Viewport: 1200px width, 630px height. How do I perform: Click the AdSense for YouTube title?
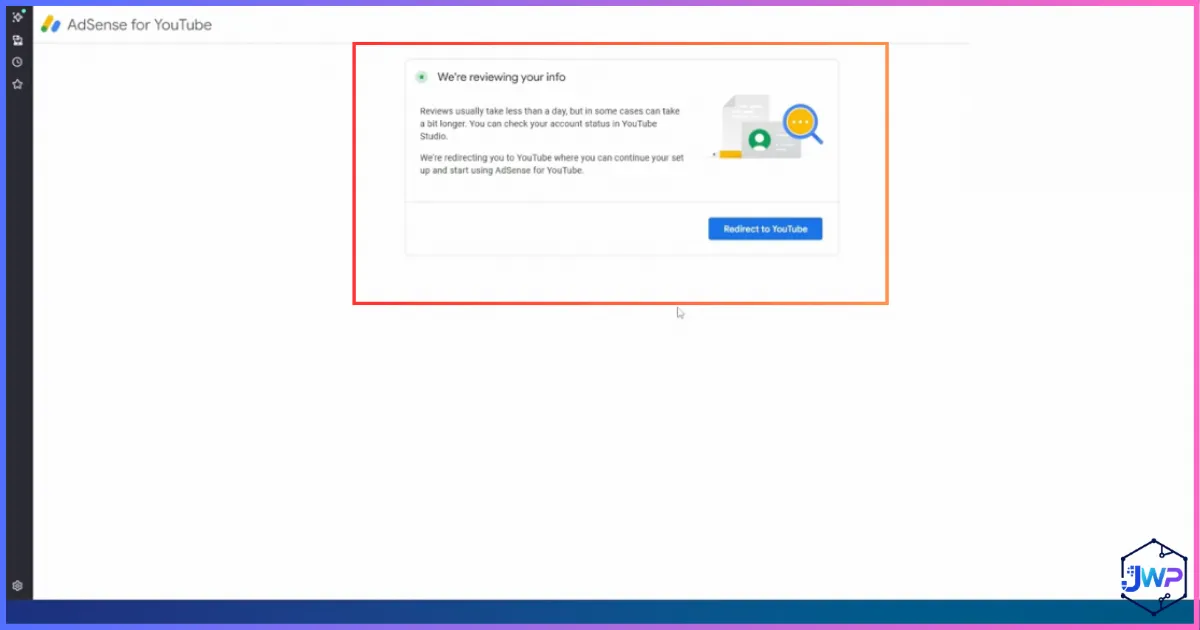(x=139, y=25)
